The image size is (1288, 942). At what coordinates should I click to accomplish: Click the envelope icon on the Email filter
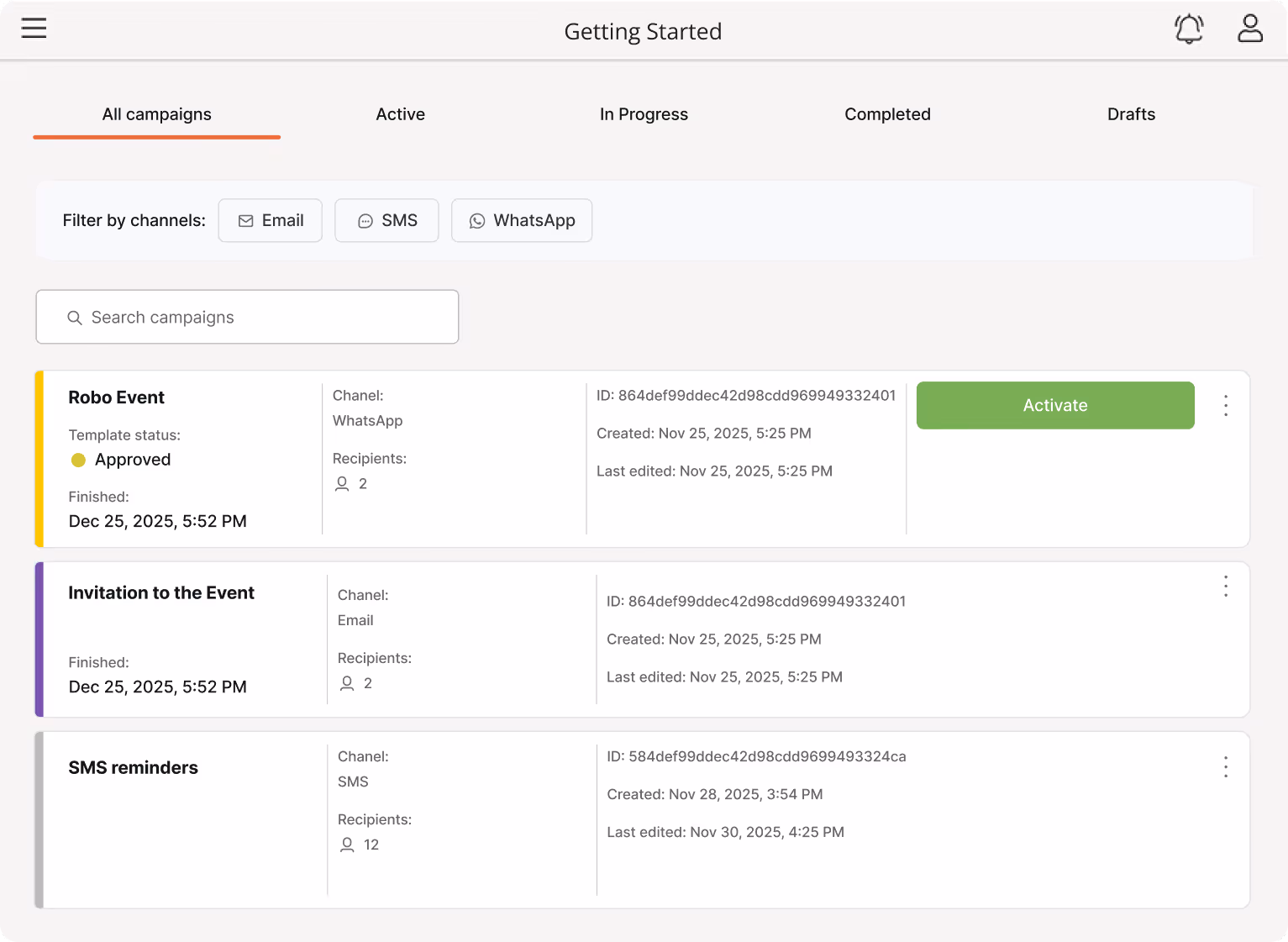pos(246,220)
